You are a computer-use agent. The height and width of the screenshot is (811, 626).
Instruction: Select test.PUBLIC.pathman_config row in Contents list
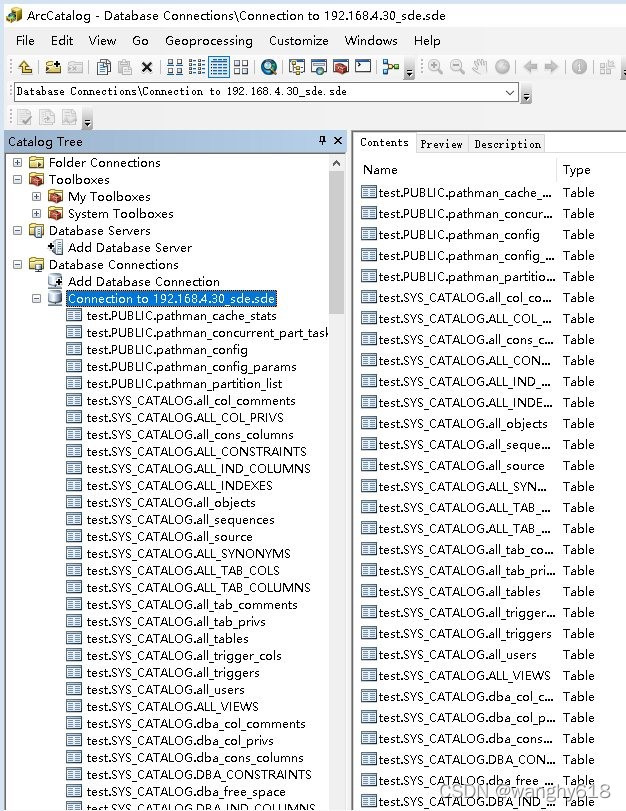click(x=459, y=235)
